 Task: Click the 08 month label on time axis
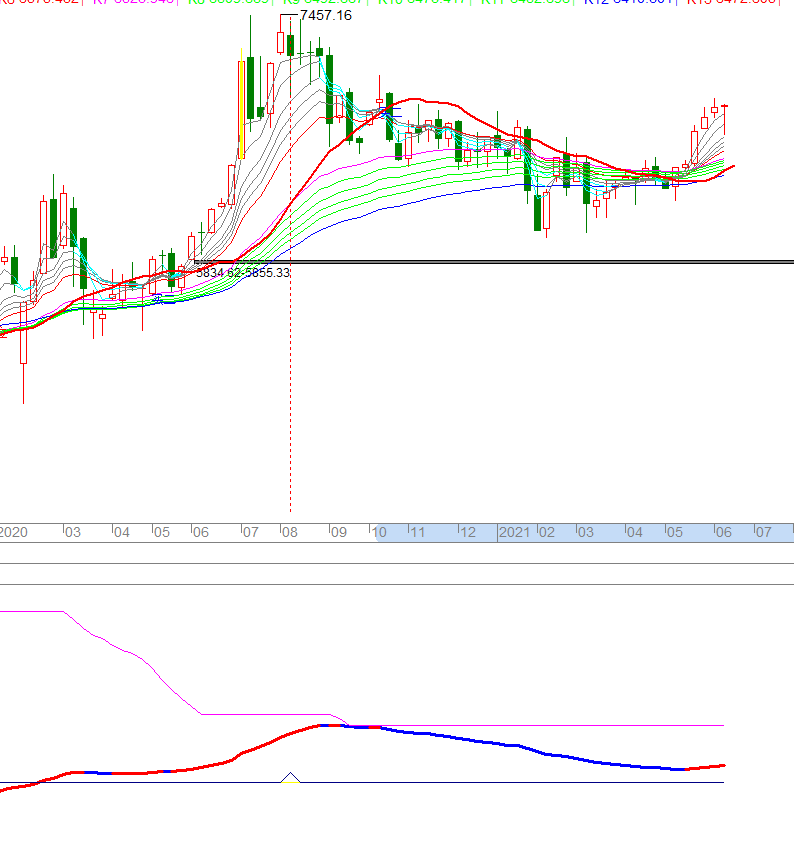click(x=289, y=532)
